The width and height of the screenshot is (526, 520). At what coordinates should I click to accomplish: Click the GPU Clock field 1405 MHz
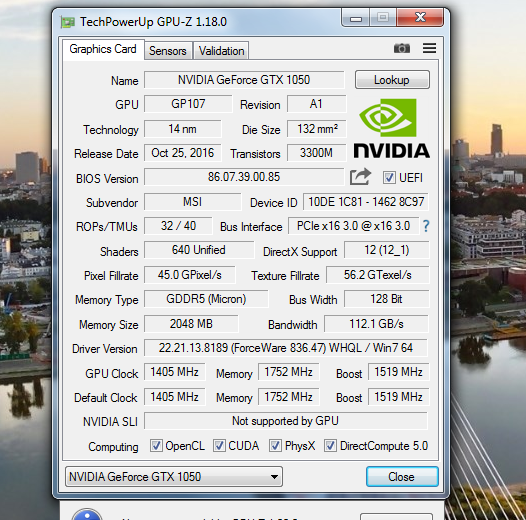(x=175, y=372)
